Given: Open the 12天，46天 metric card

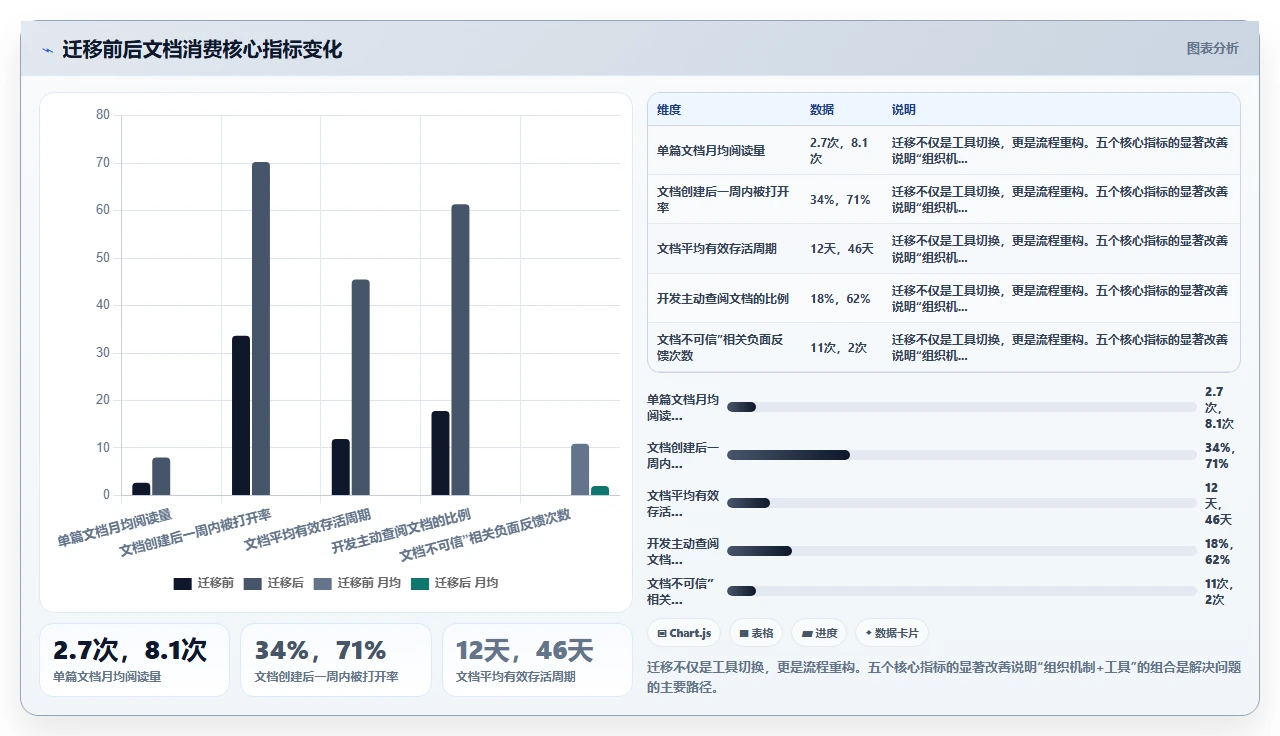Looking at the screenshot, I should point(537,660).
